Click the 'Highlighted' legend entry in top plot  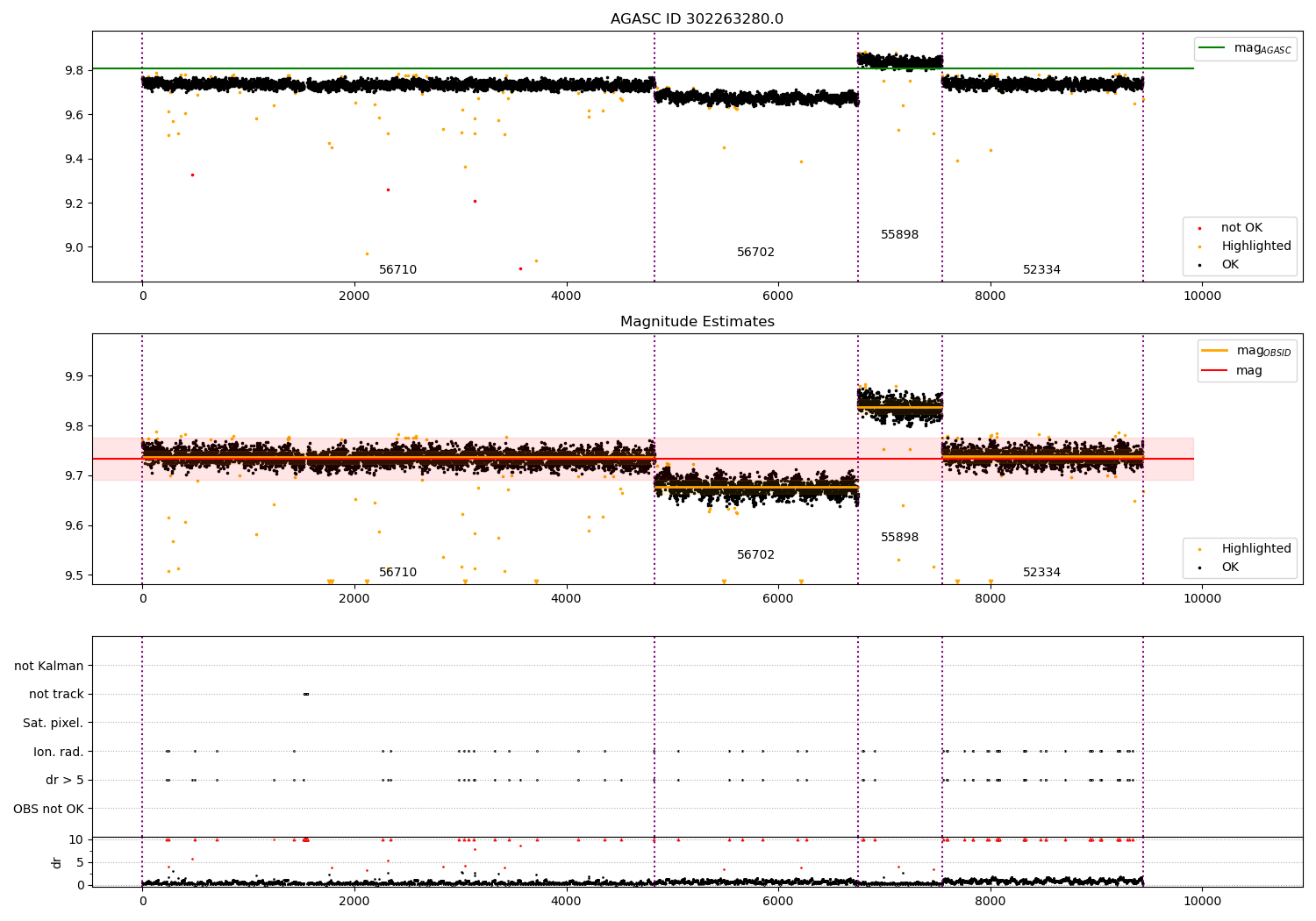point(1247,246)
